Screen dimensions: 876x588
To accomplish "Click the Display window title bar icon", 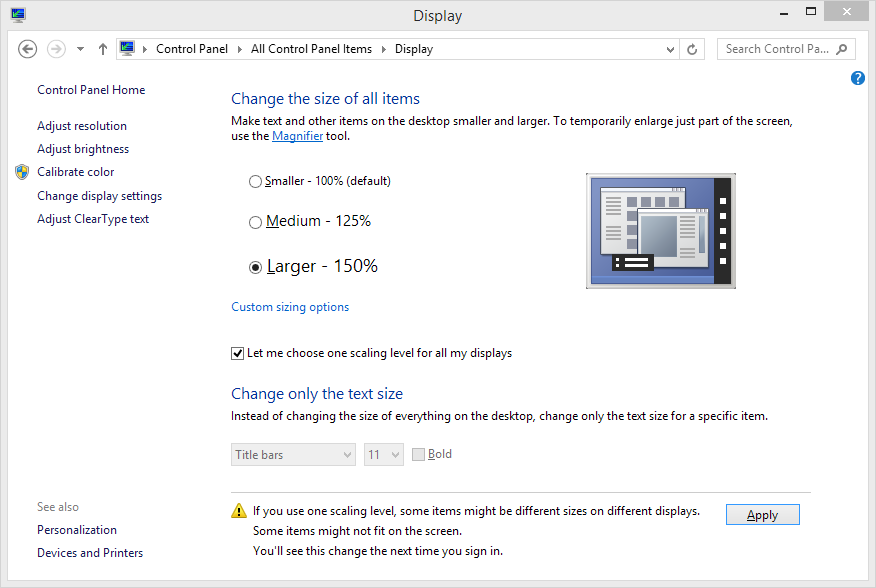I will coord(18,15).
